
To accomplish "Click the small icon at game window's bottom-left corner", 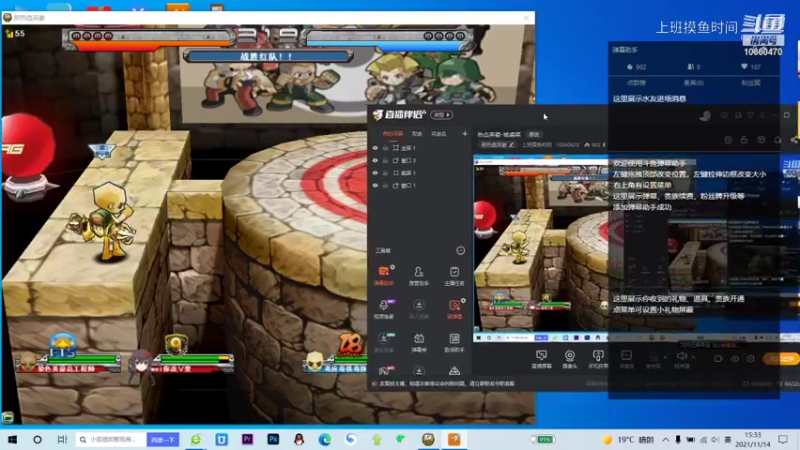I will coord(8,418).
